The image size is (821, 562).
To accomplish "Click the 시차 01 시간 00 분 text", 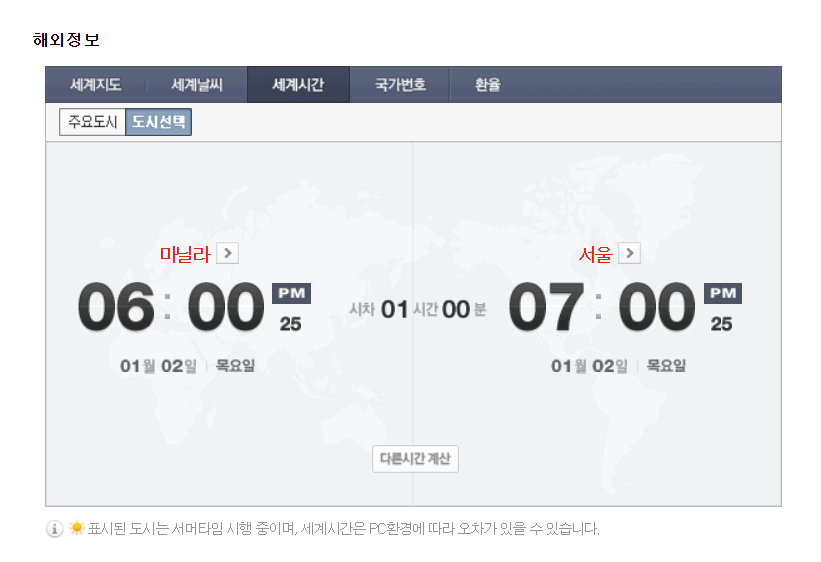I will point(418,310).
